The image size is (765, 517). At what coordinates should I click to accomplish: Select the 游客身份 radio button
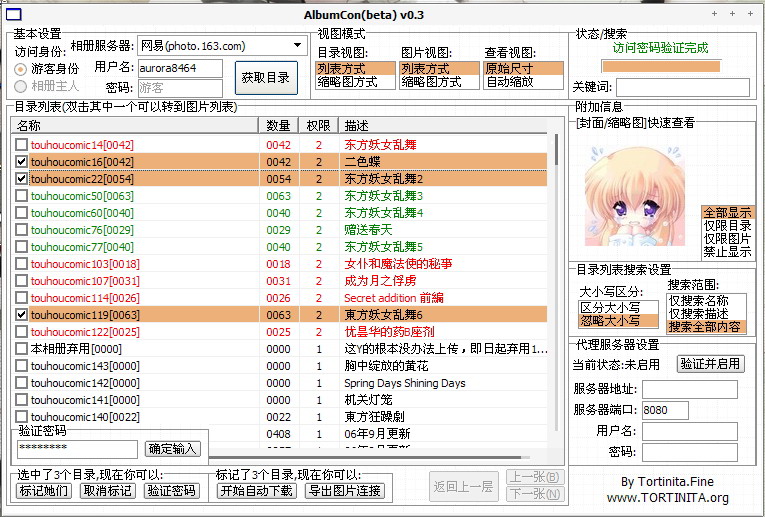[x=20, y=69]
